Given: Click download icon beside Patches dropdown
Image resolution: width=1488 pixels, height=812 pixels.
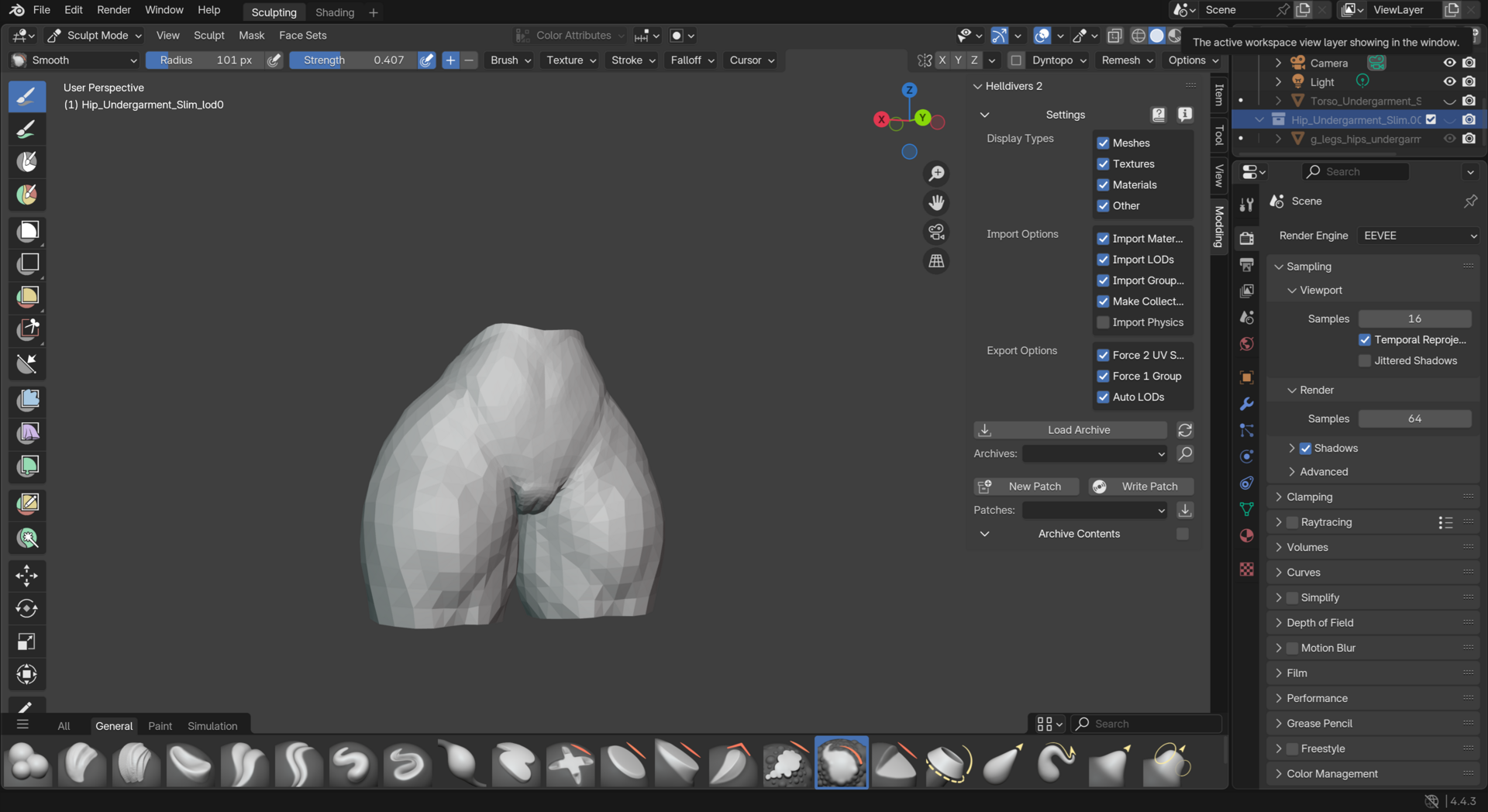Looking at the screenshot, I should coord(1185,510).
